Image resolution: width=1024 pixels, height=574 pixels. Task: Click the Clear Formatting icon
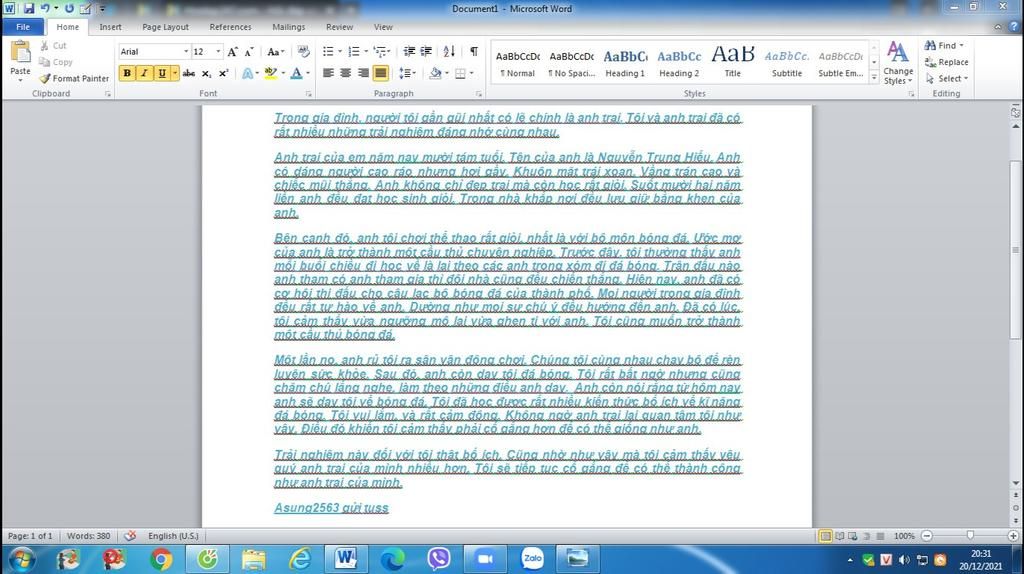coord(303,52)
